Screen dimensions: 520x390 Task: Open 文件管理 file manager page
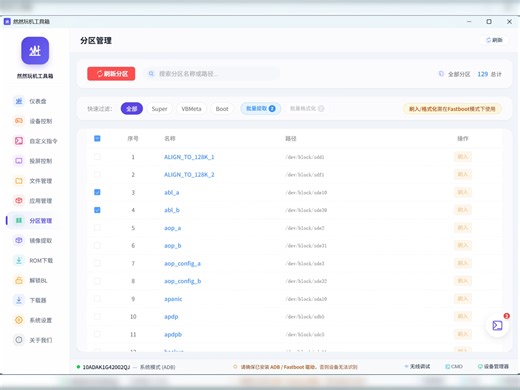point(33,181)
